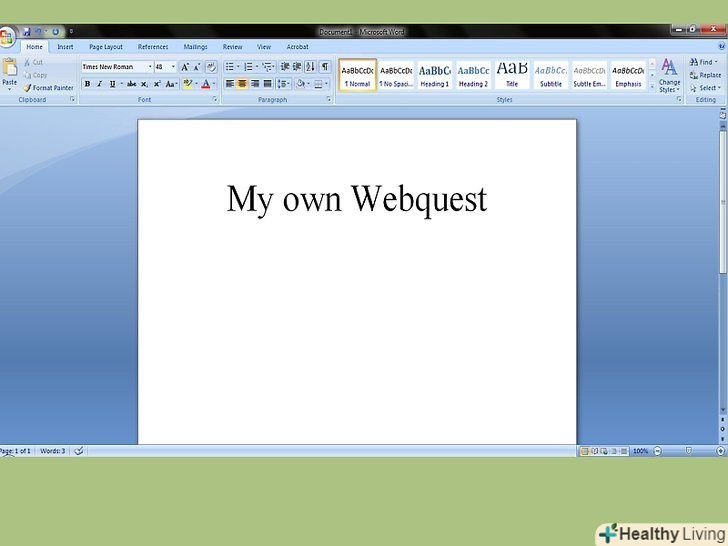
Task: Align text right
Action: pyautogui.click(x=255, y=84)
